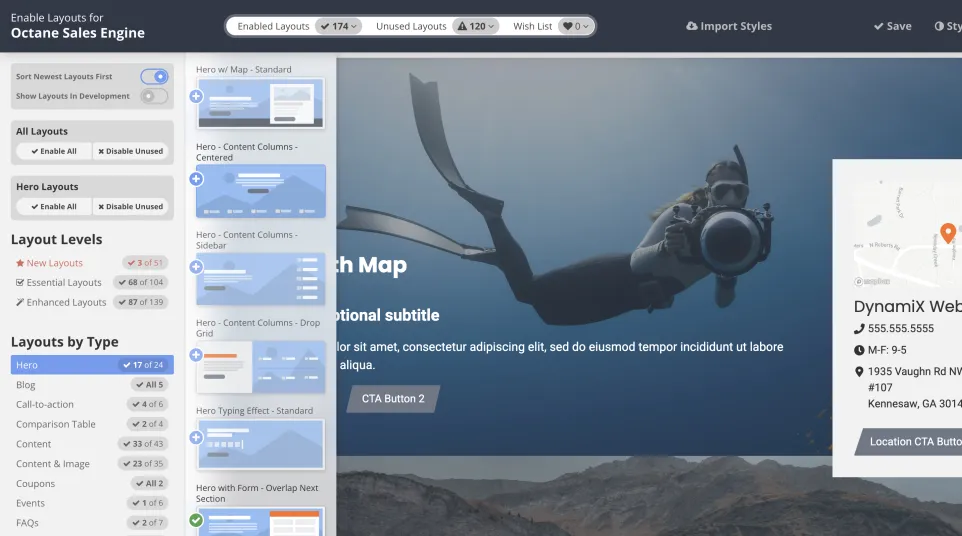
Task: Click the phone icon beside 555.555.5555
Action: (859, 329)
